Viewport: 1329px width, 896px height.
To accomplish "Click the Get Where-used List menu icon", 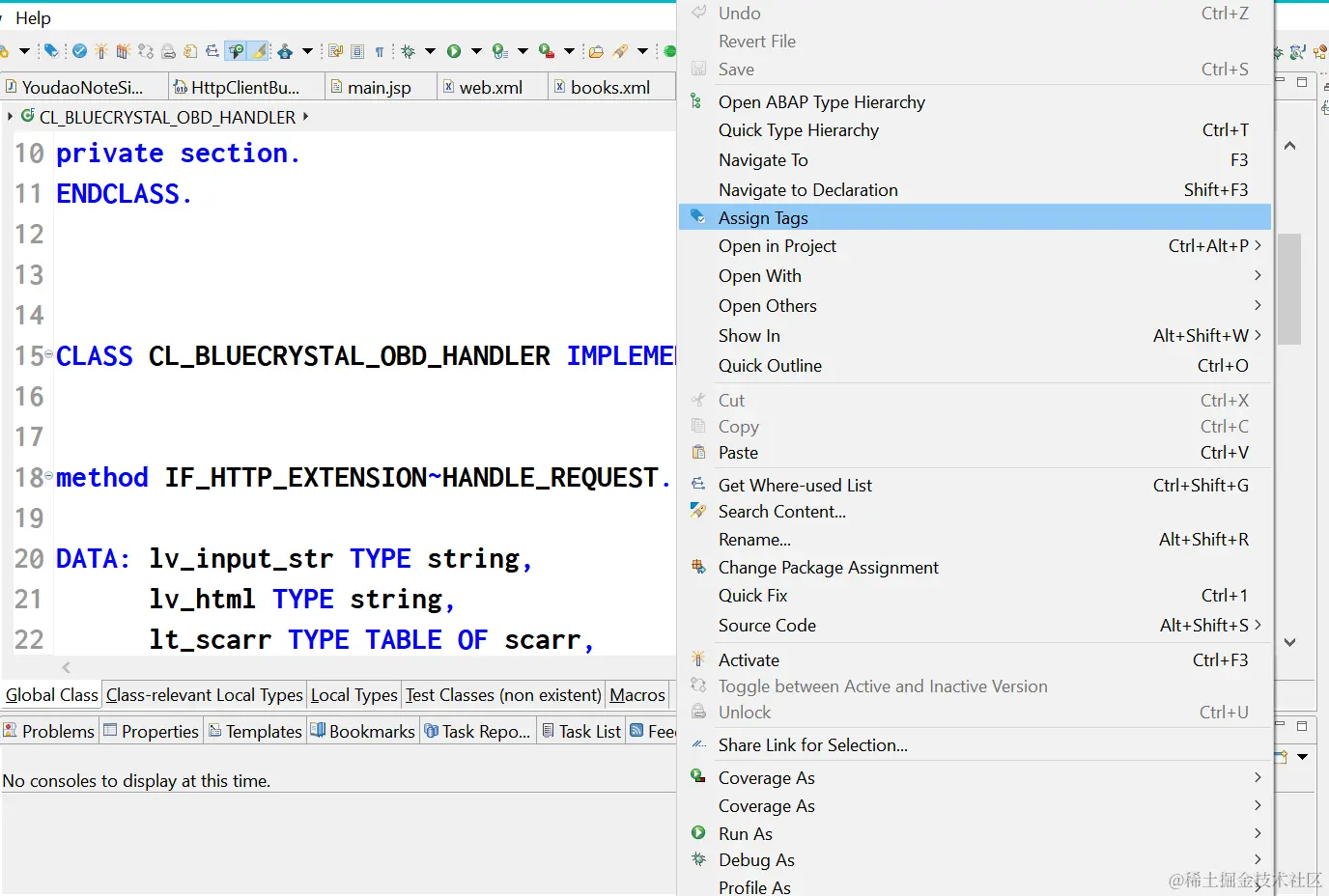I will [698, 484].
